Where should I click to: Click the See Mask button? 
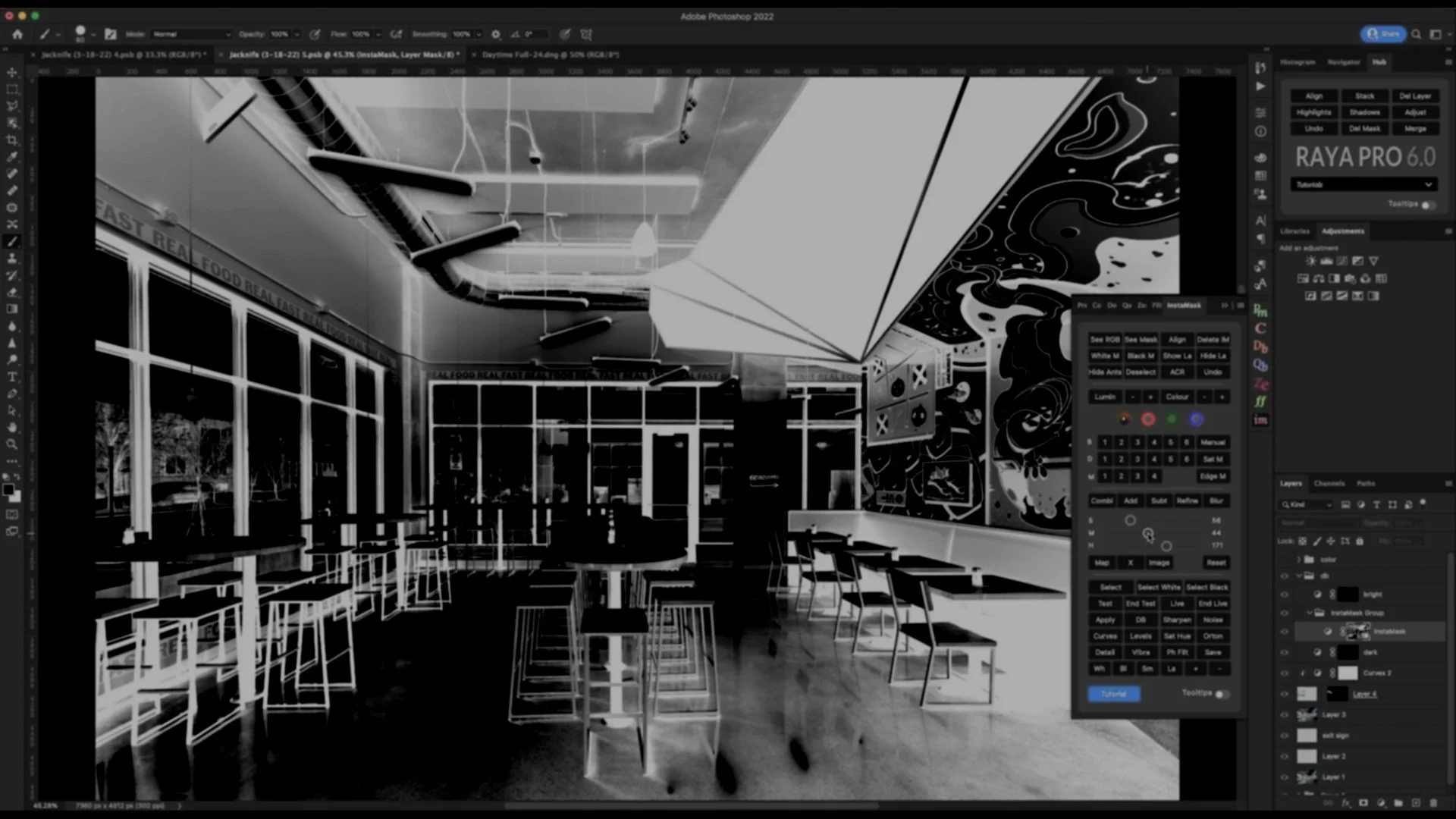point(1141,339)
